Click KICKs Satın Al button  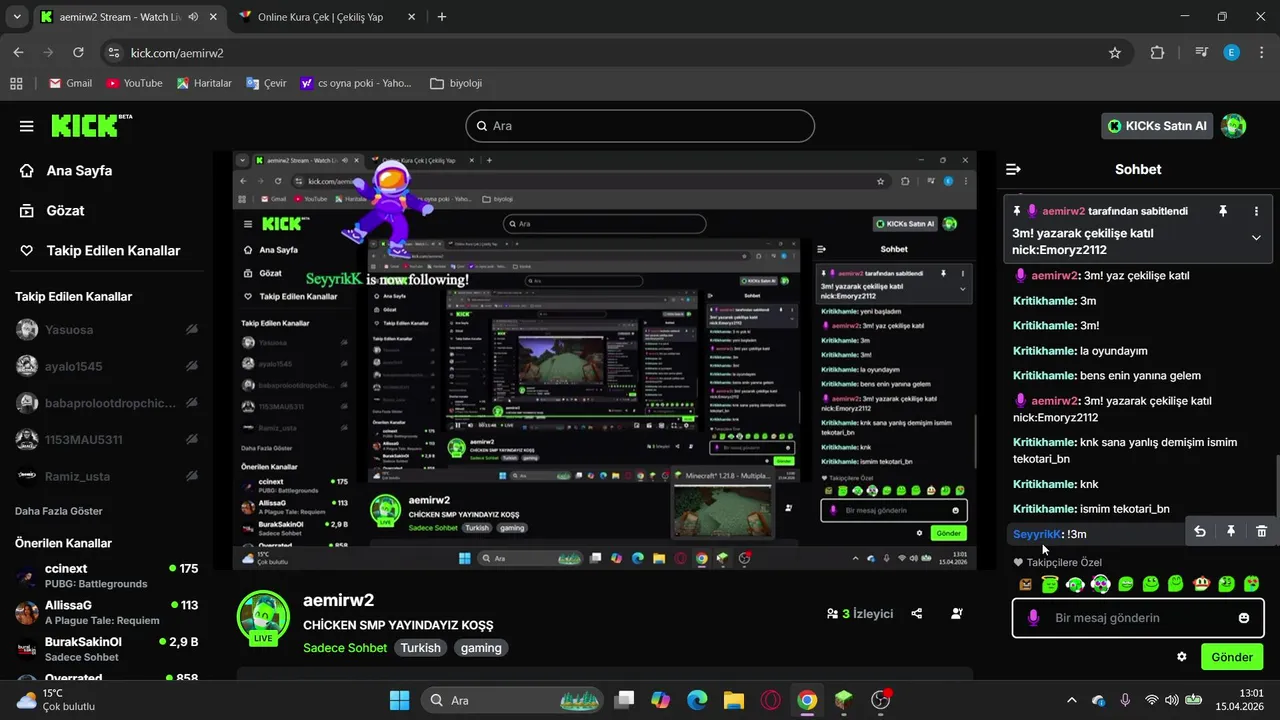(x=1158, y=125)
